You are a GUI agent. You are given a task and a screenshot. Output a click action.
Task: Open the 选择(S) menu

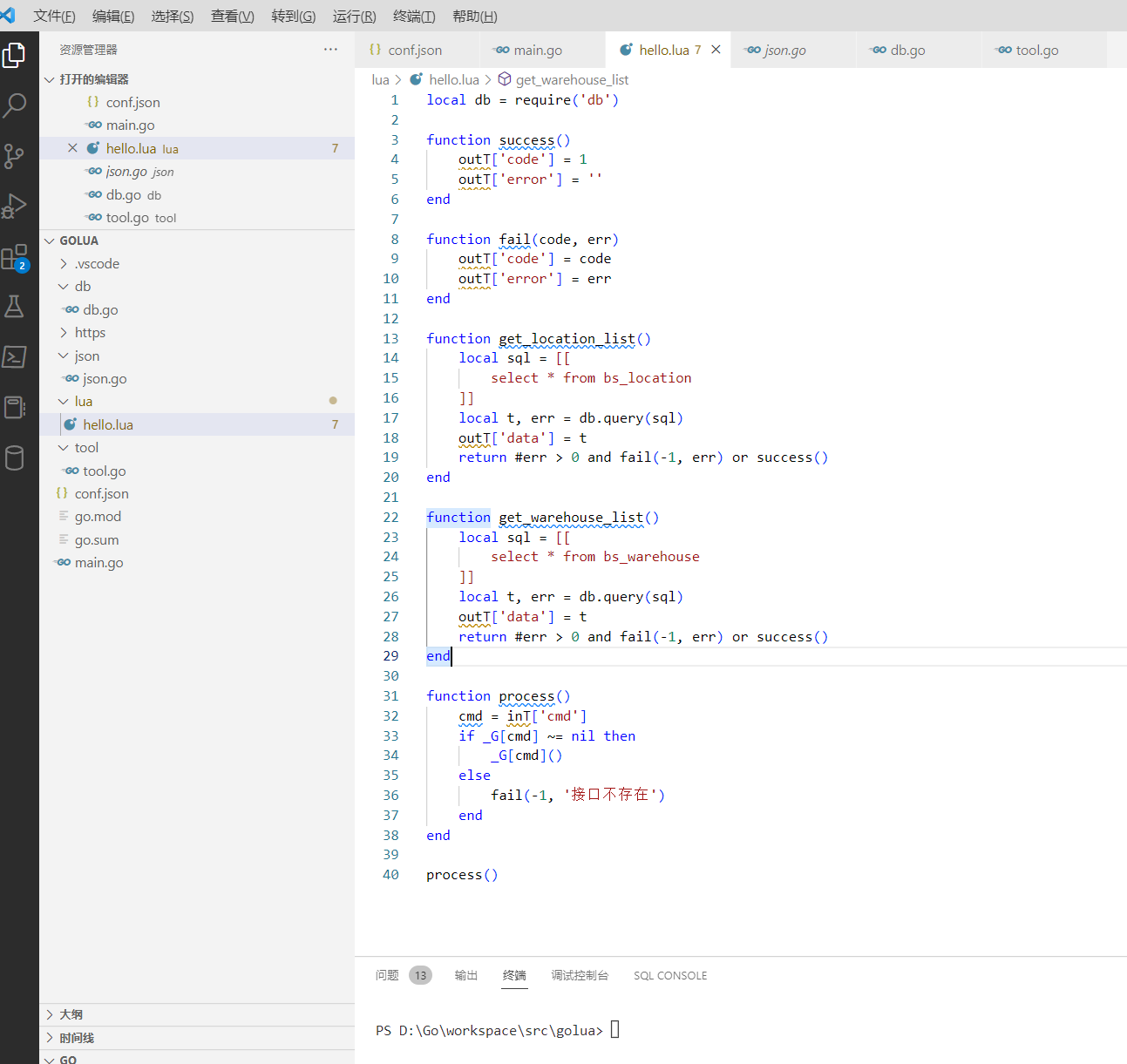pos(173,16)
